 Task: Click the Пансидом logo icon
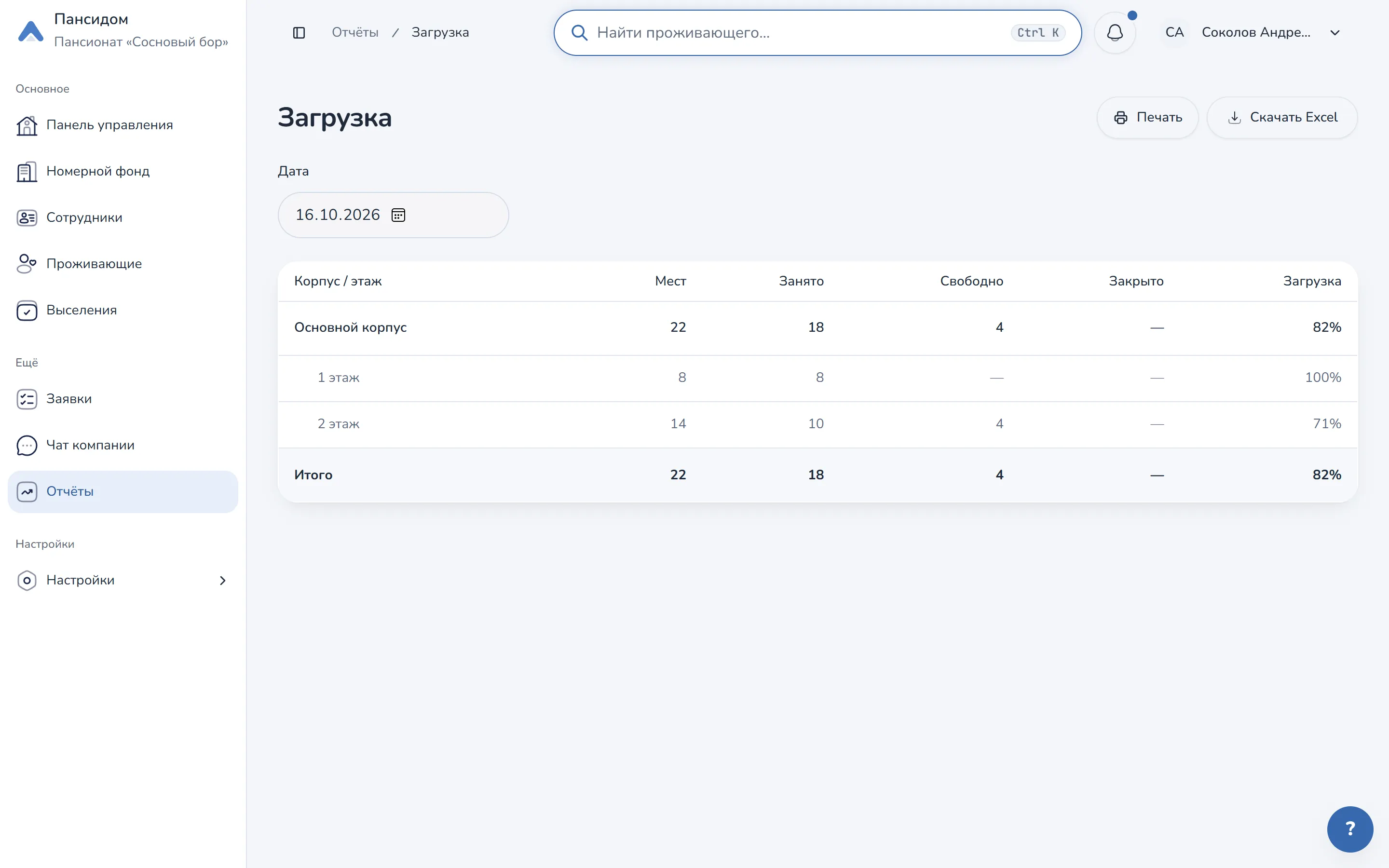point(31,31)
